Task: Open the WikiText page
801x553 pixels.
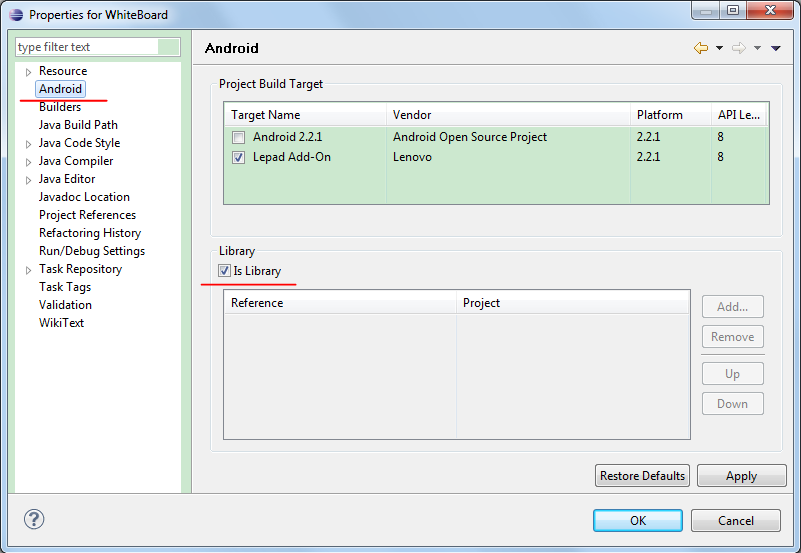Action: click(x=61, y=323)
